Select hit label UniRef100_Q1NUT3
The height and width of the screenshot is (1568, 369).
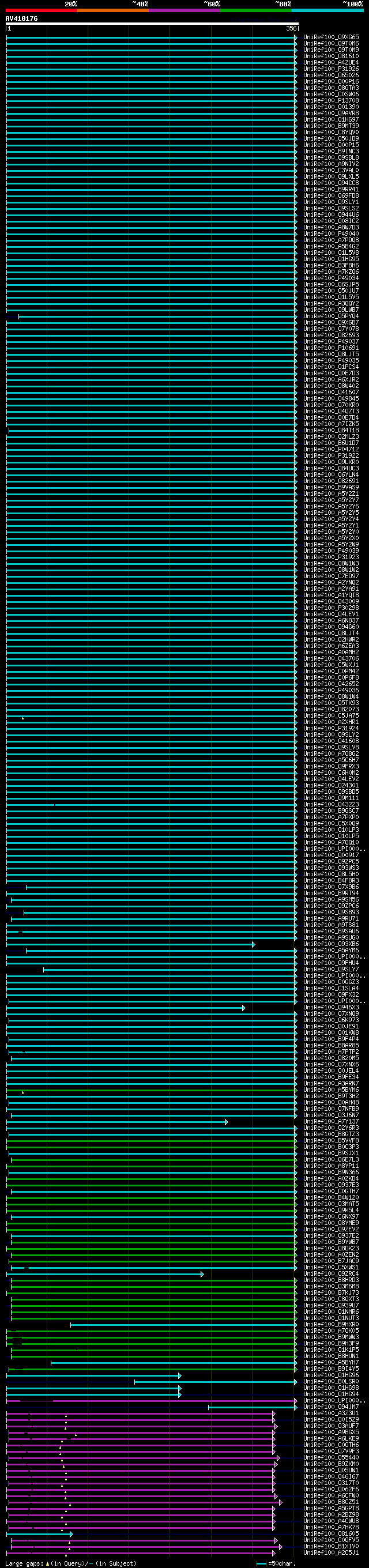pos(332,1318)
